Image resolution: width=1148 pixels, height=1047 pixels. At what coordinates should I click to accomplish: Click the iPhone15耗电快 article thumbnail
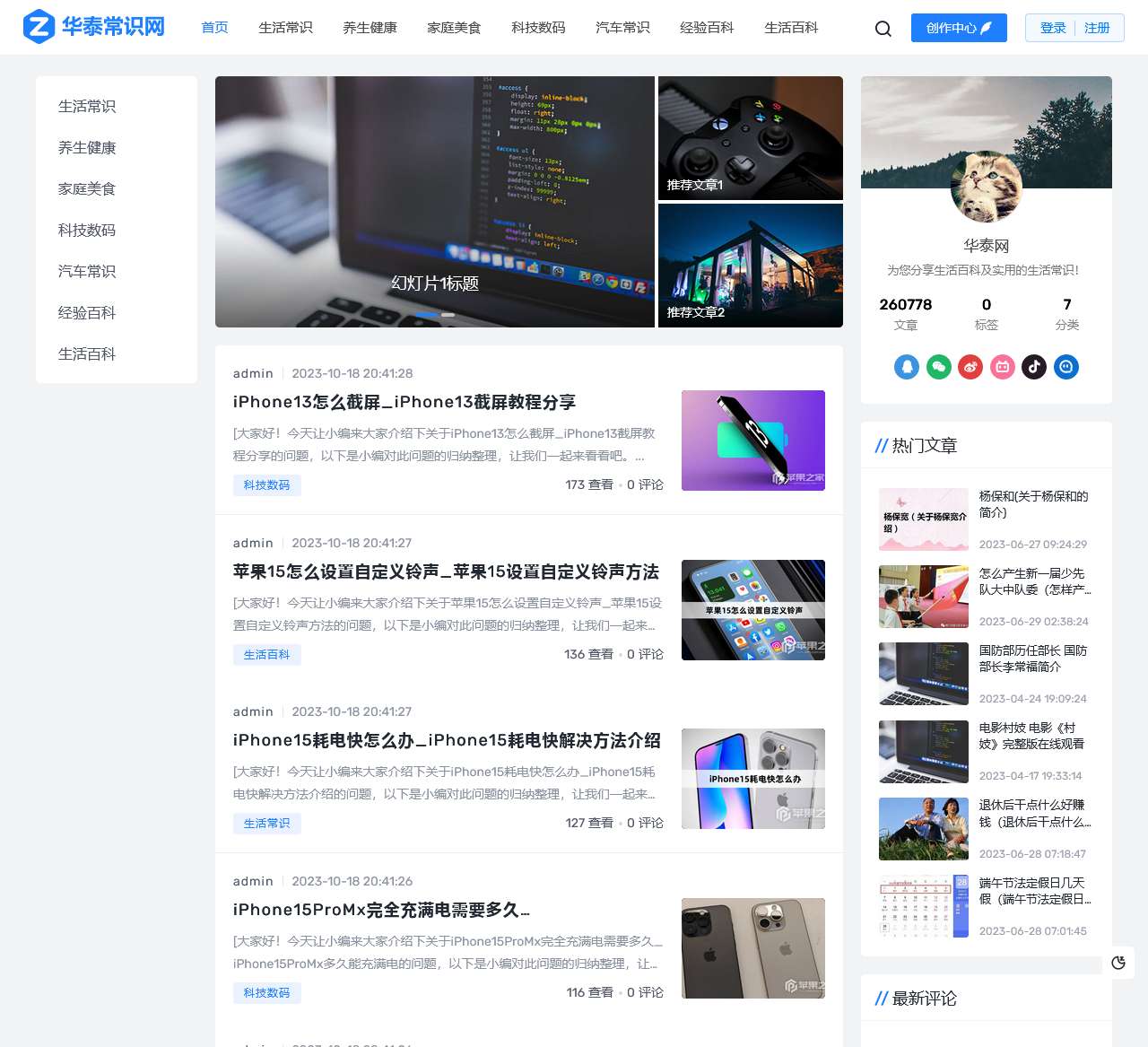pyautogui.click(x=753, y=779)
